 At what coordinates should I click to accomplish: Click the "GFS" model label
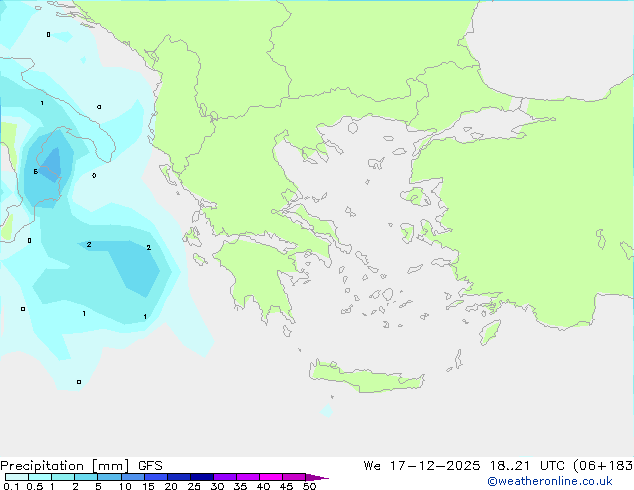click(x=150, y=466)
